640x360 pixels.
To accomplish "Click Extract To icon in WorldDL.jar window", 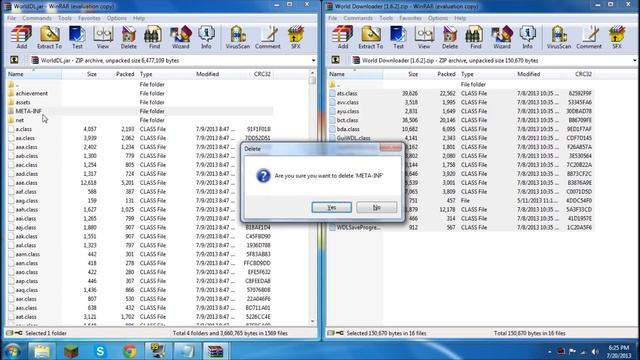I will (49, 37).
